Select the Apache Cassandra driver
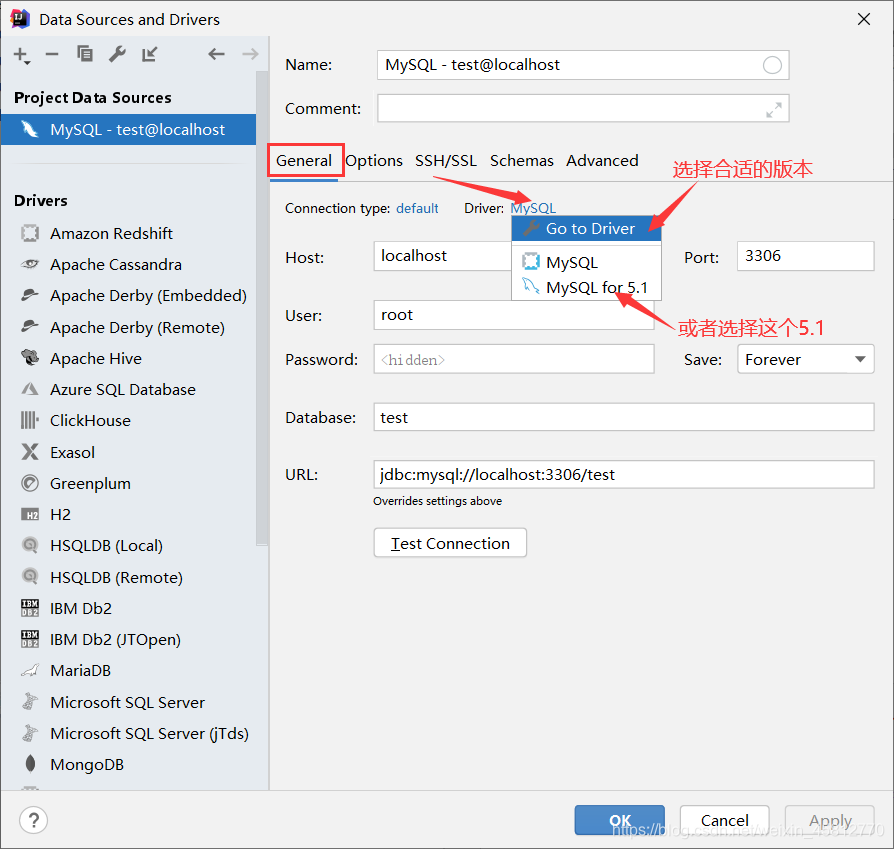 pyautogui.click(x=115, y=265)
